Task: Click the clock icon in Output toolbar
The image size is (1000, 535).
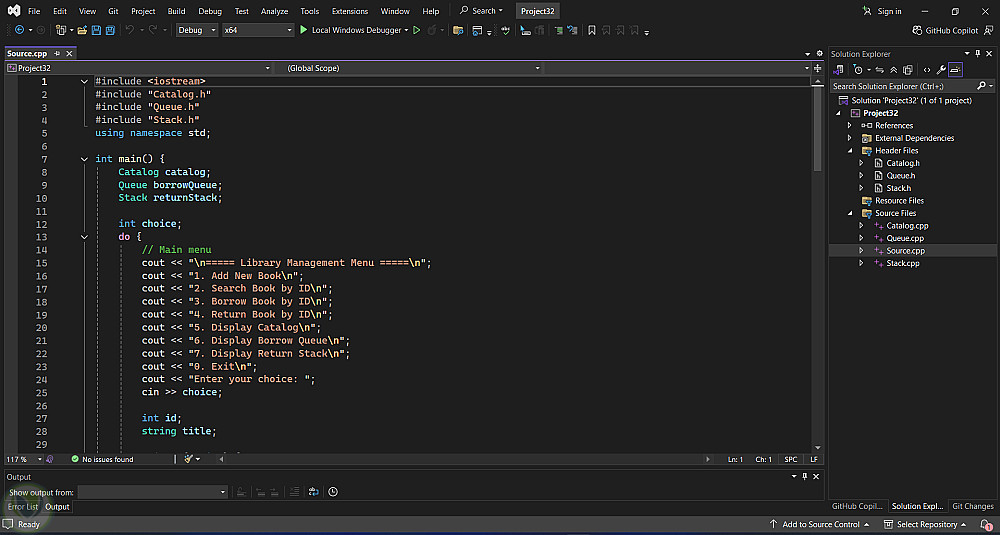Action: (x=333, y=492)
